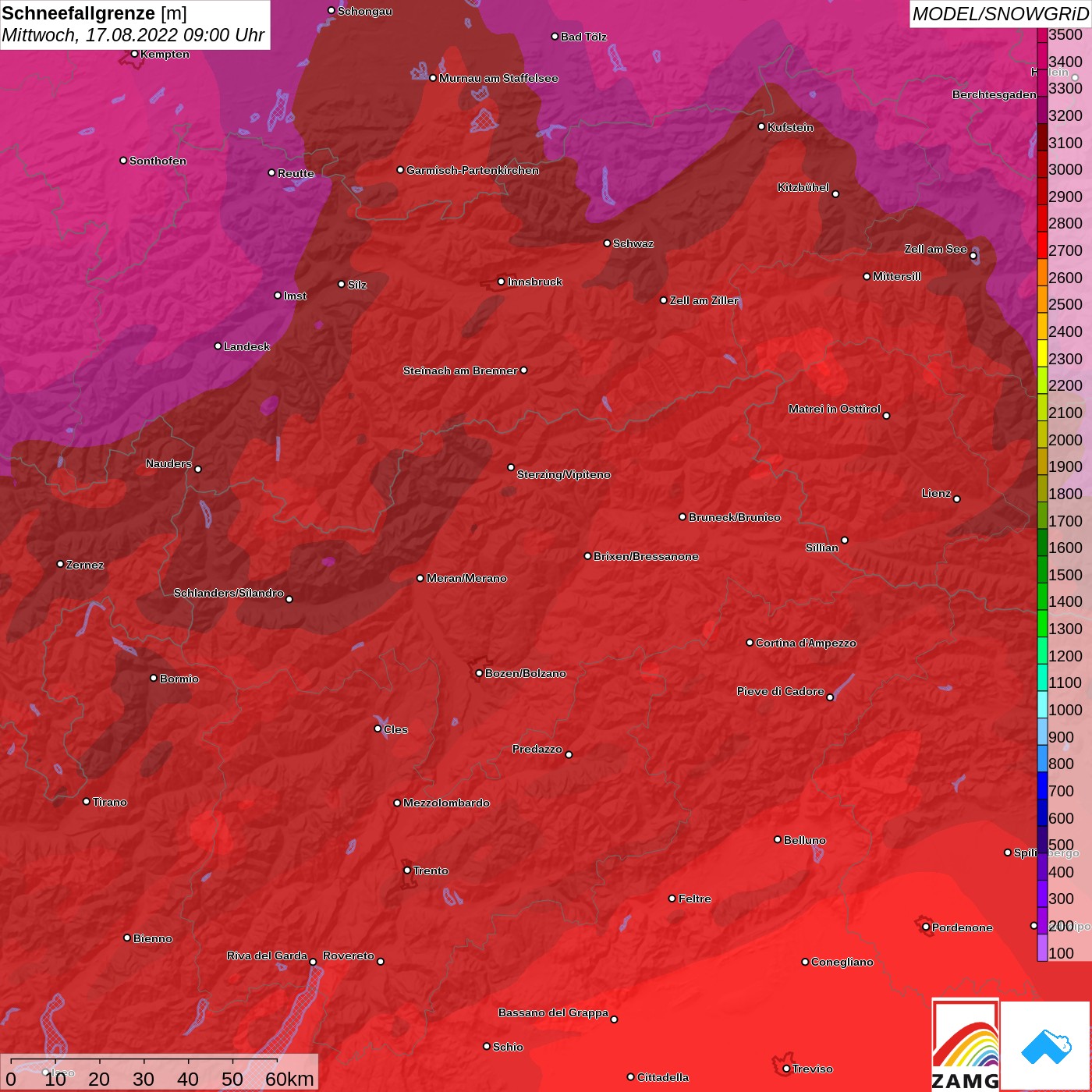Click the MODEL/SNOWGRiD label
1092x1092 pixels.
1000,14
